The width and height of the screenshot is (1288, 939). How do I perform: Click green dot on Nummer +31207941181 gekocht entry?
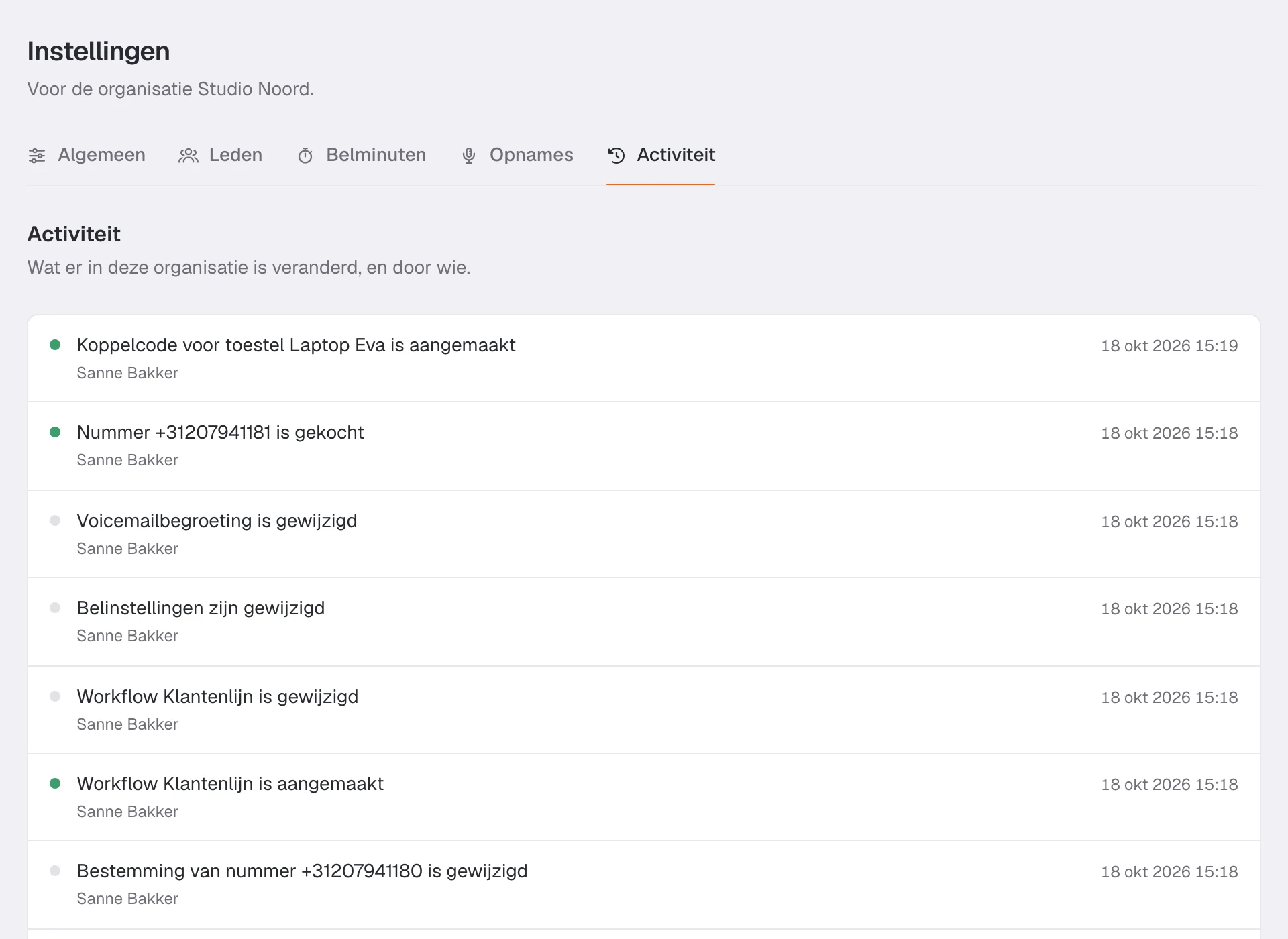pos(55,432)
